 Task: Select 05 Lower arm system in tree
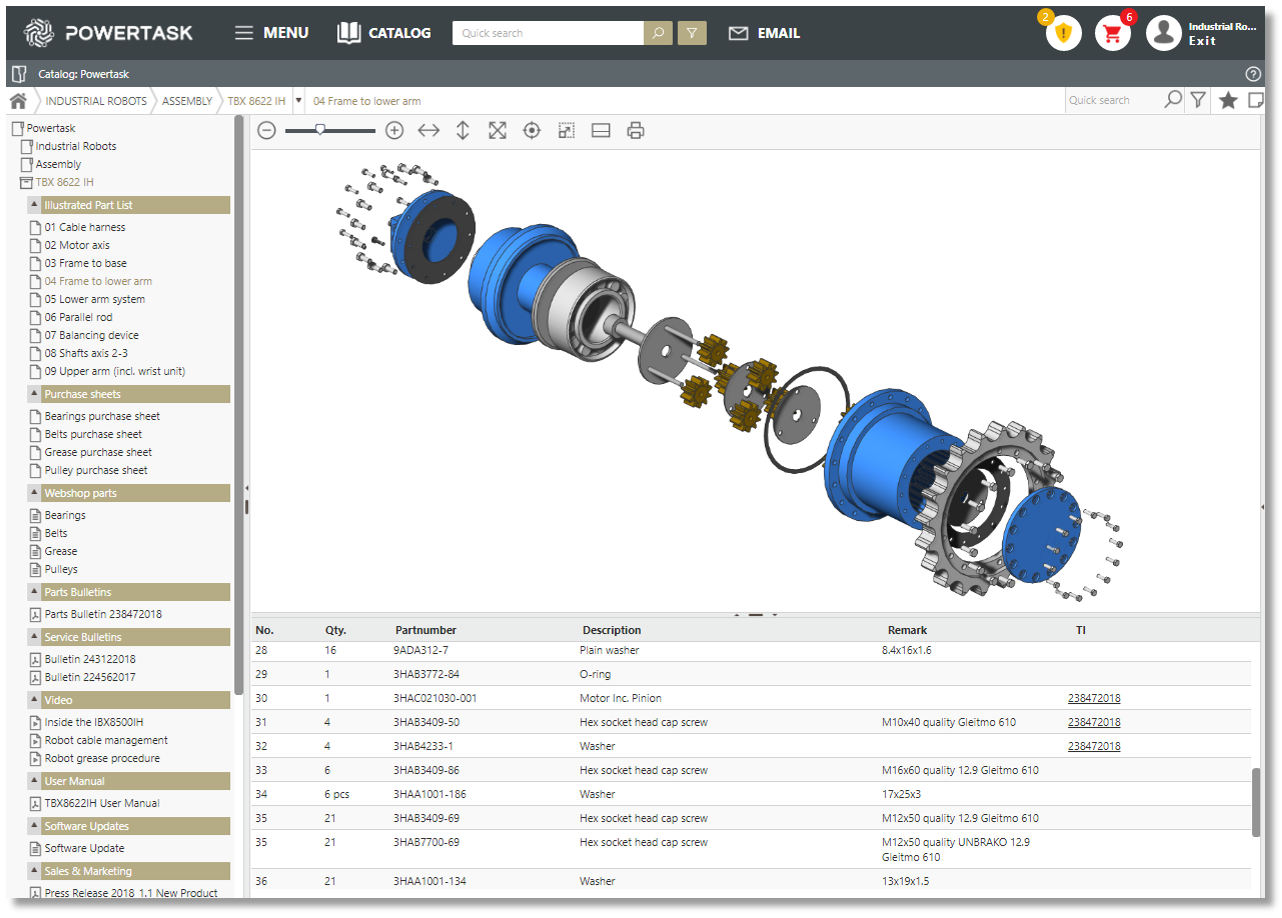click(94, 299)
